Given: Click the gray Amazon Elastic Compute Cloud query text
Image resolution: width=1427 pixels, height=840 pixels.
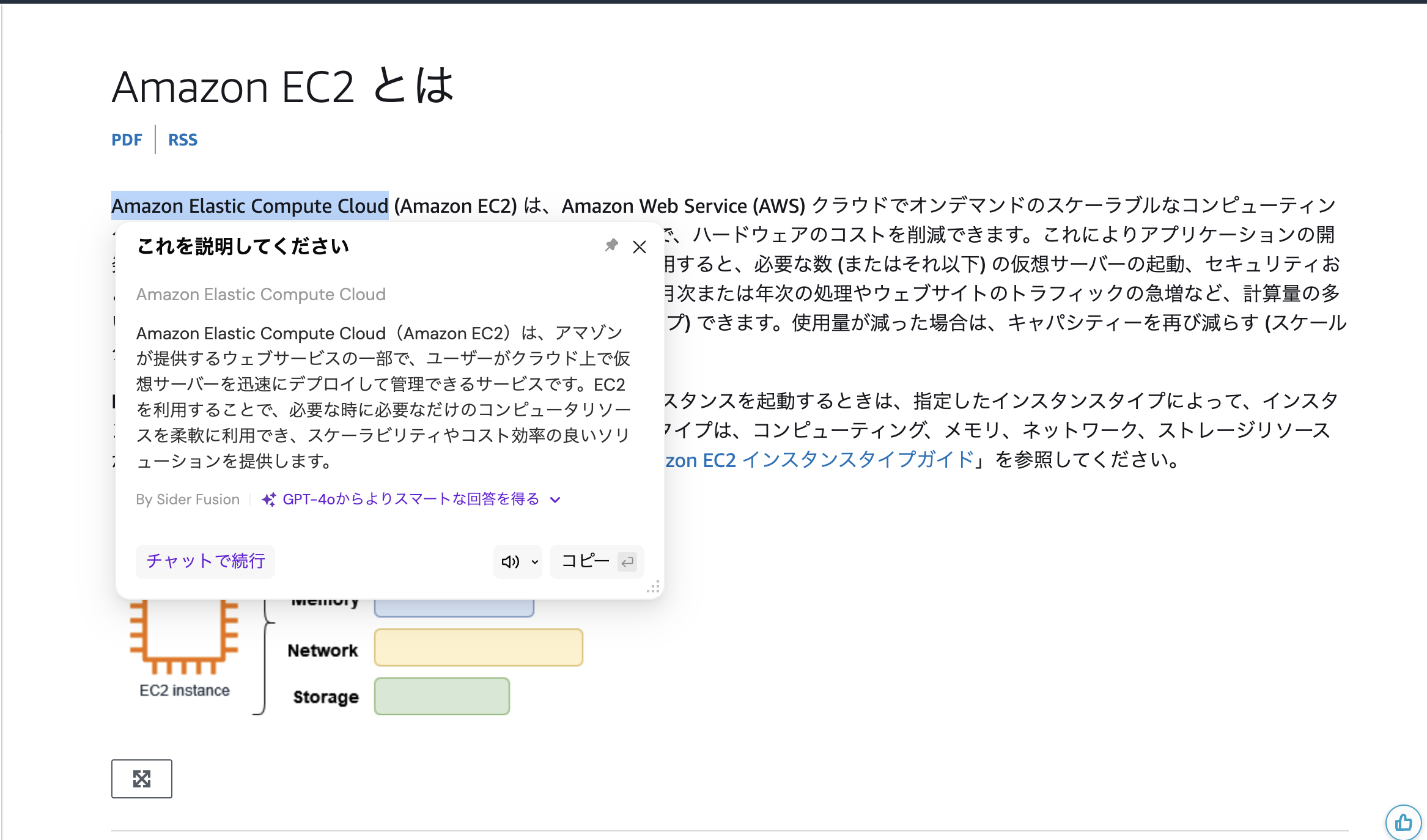Looking at the screenshot, I should click(x=261, y=295).
